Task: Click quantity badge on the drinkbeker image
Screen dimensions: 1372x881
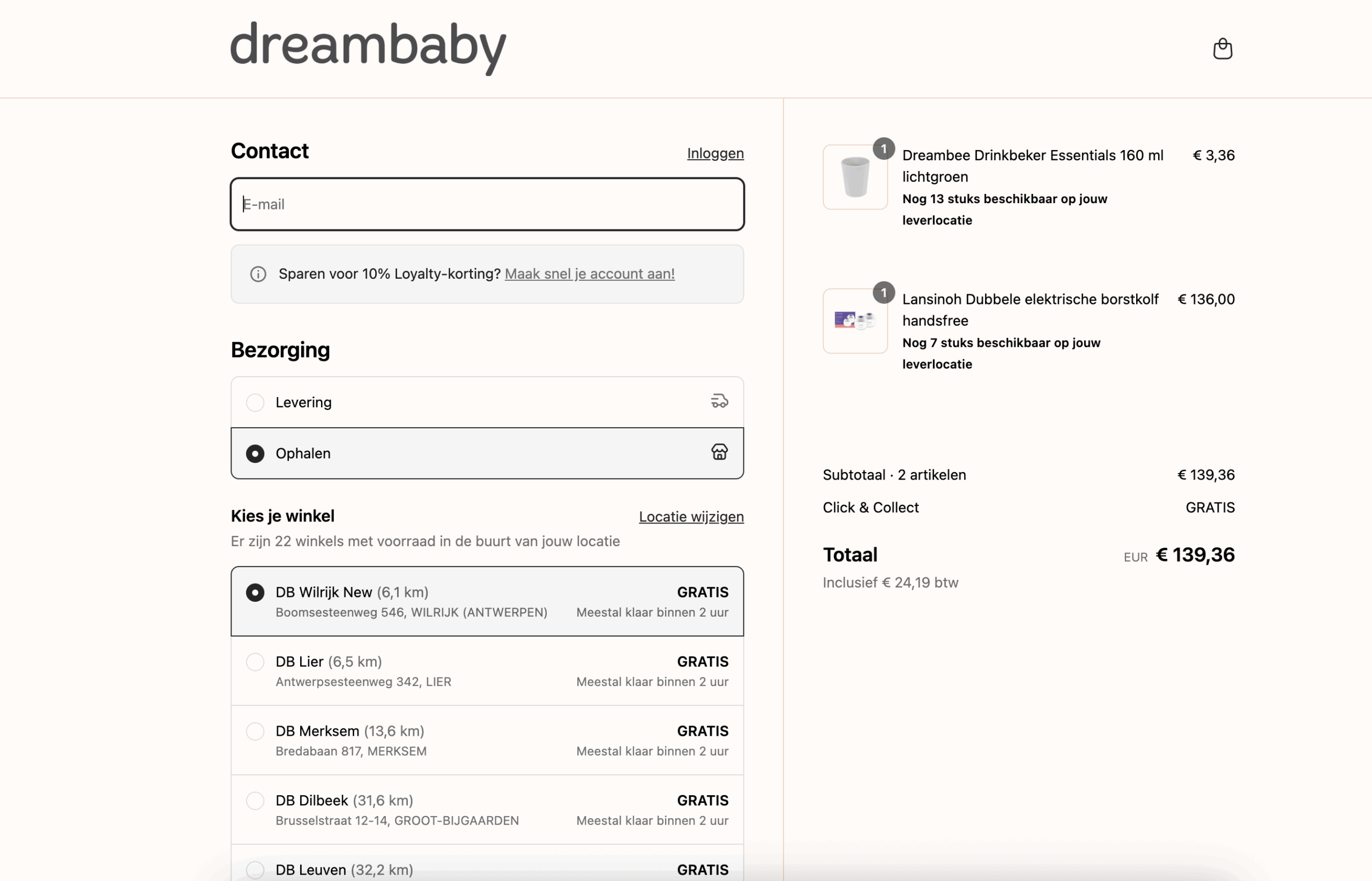Action: (x=883, y=150)
